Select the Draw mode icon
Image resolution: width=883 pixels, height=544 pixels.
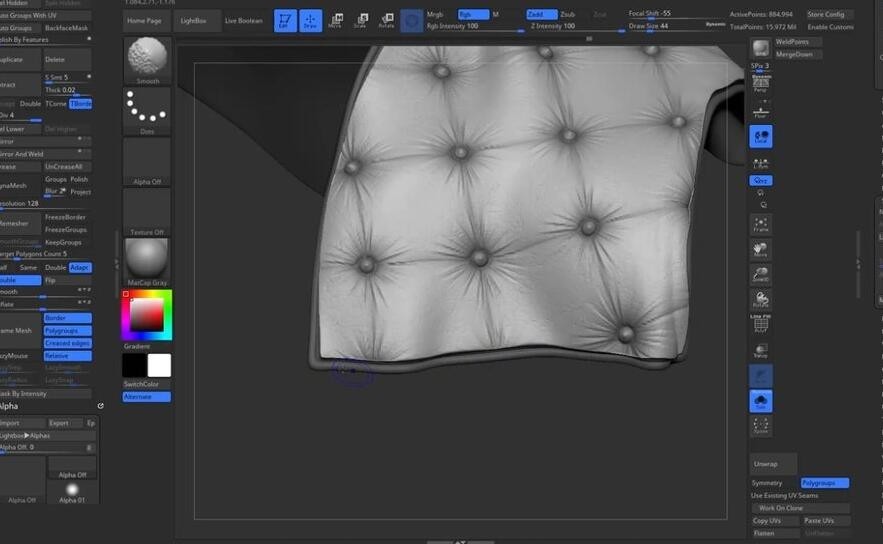[310, 21]
